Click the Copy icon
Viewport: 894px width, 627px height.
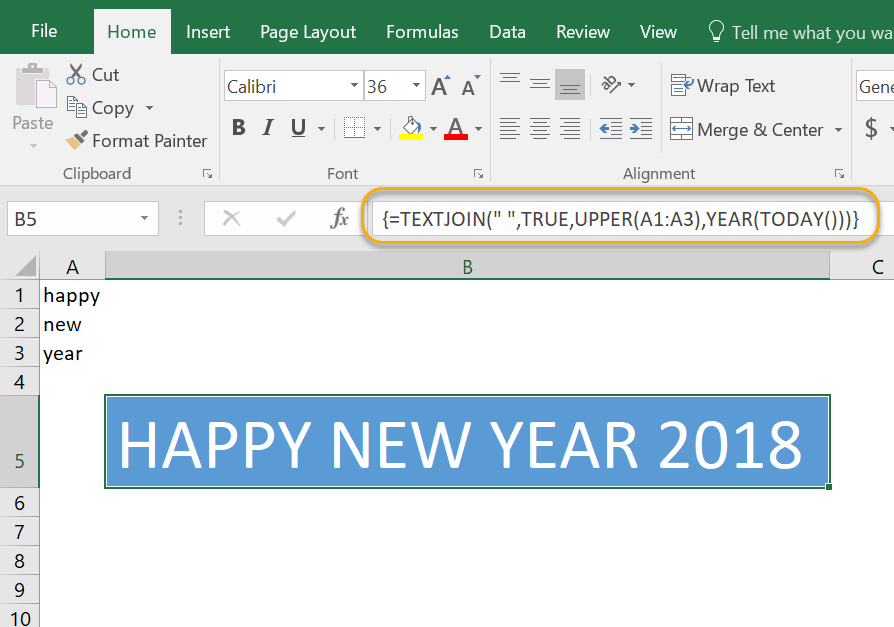(77, 107)
